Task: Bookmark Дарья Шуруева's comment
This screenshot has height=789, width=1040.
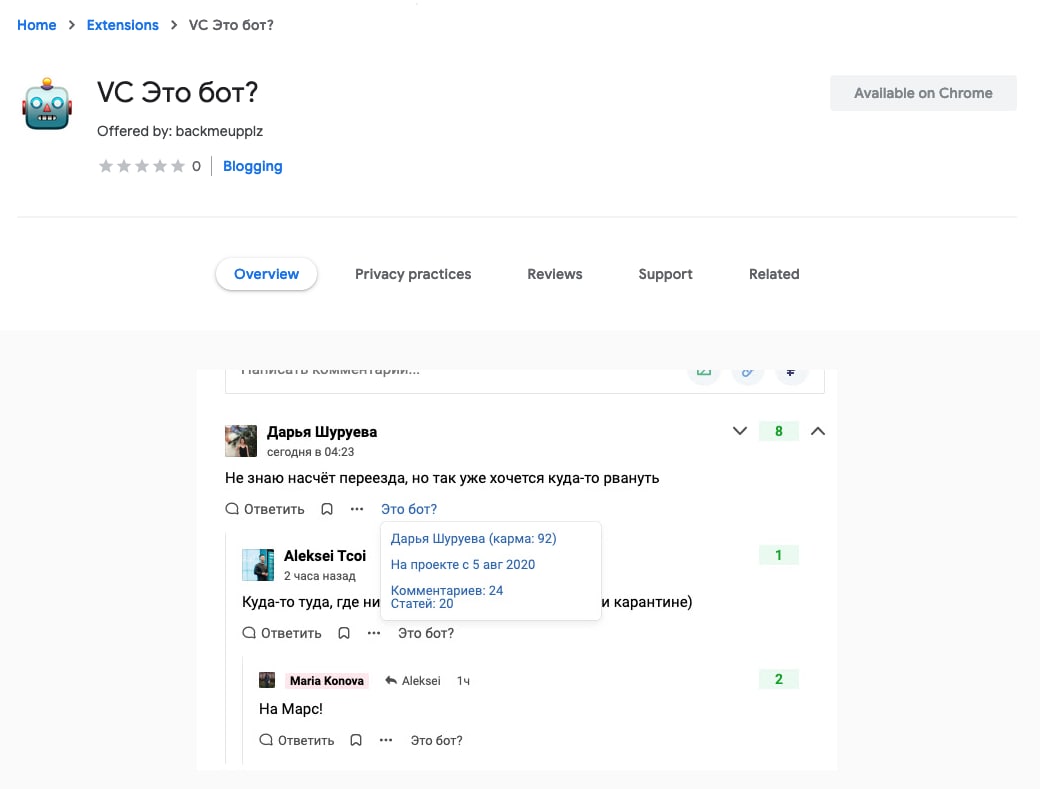Action: tap(327, 509)
